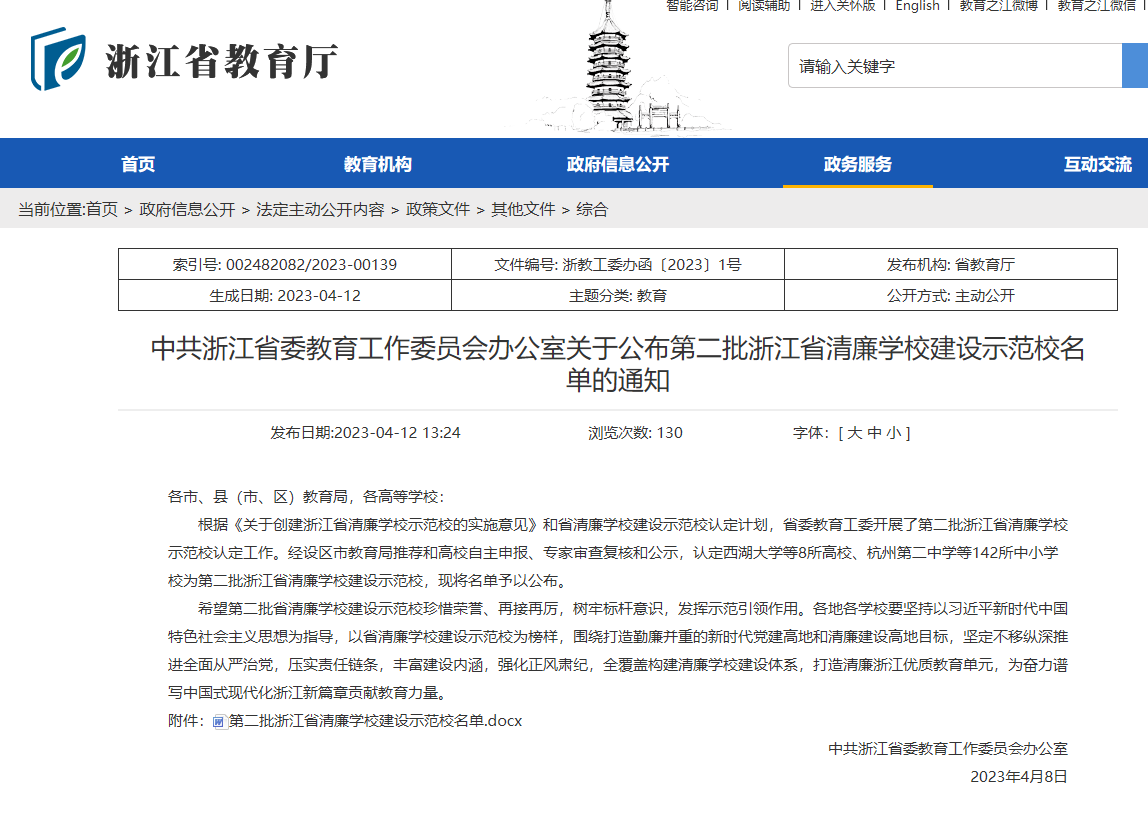This screenshot has width=1148, height=834.
Task: Click the 公开方式 主动公开 cell
Action: pos(951,296)
